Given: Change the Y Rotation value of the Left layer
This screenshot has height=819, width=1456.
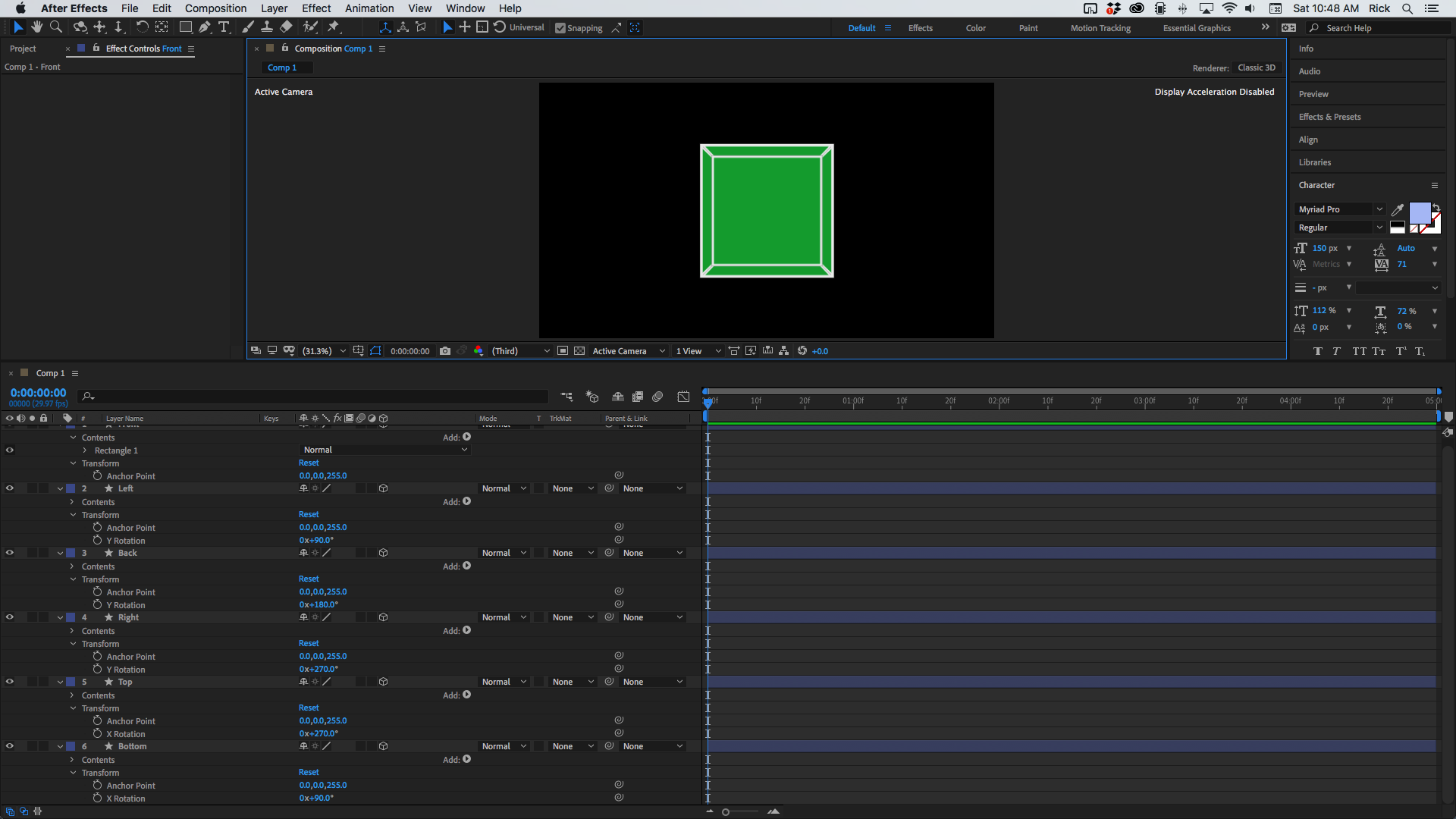Looking at the screenshot, I should pyautogui.click(x=316, y=540).
